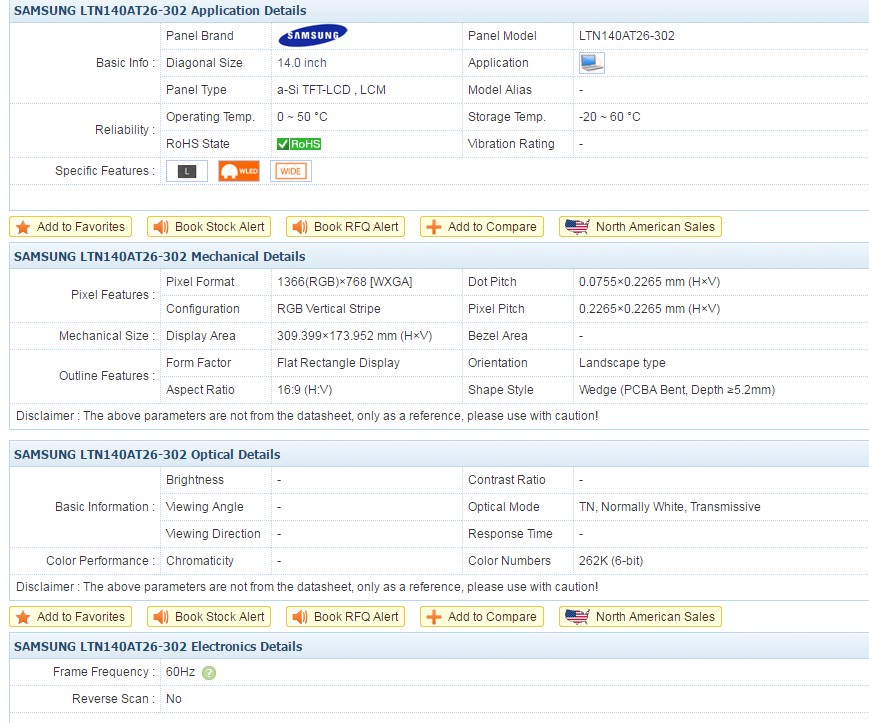This screenshot has height=723, width=869.
Task: Click 'RGB Vertical Stripe' configuration value
Action: tap(329, 309)
